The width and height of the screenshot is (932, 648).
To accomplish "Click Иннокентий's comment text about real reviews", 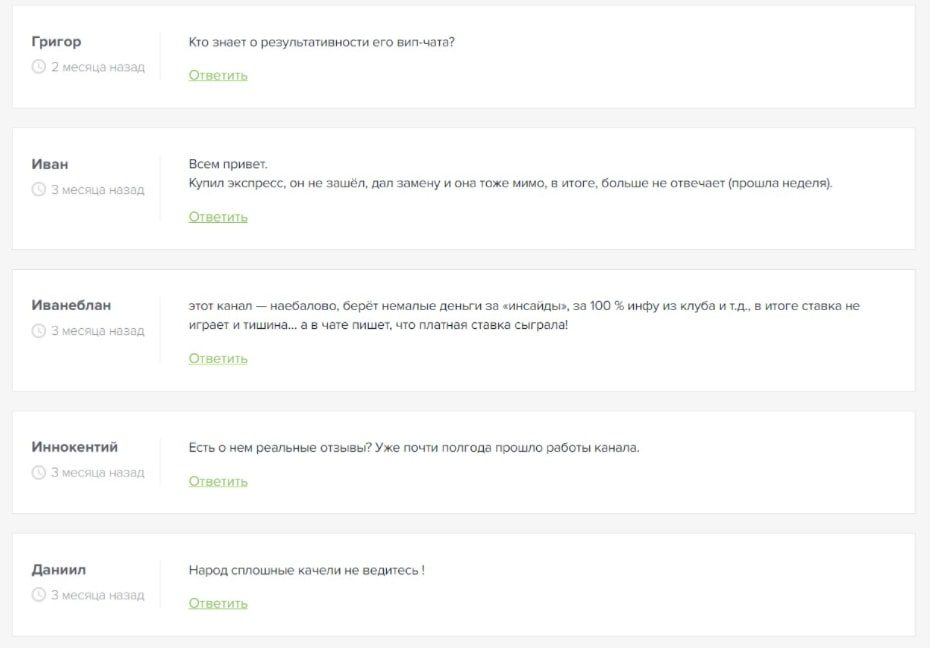I will tap(414, 448).
